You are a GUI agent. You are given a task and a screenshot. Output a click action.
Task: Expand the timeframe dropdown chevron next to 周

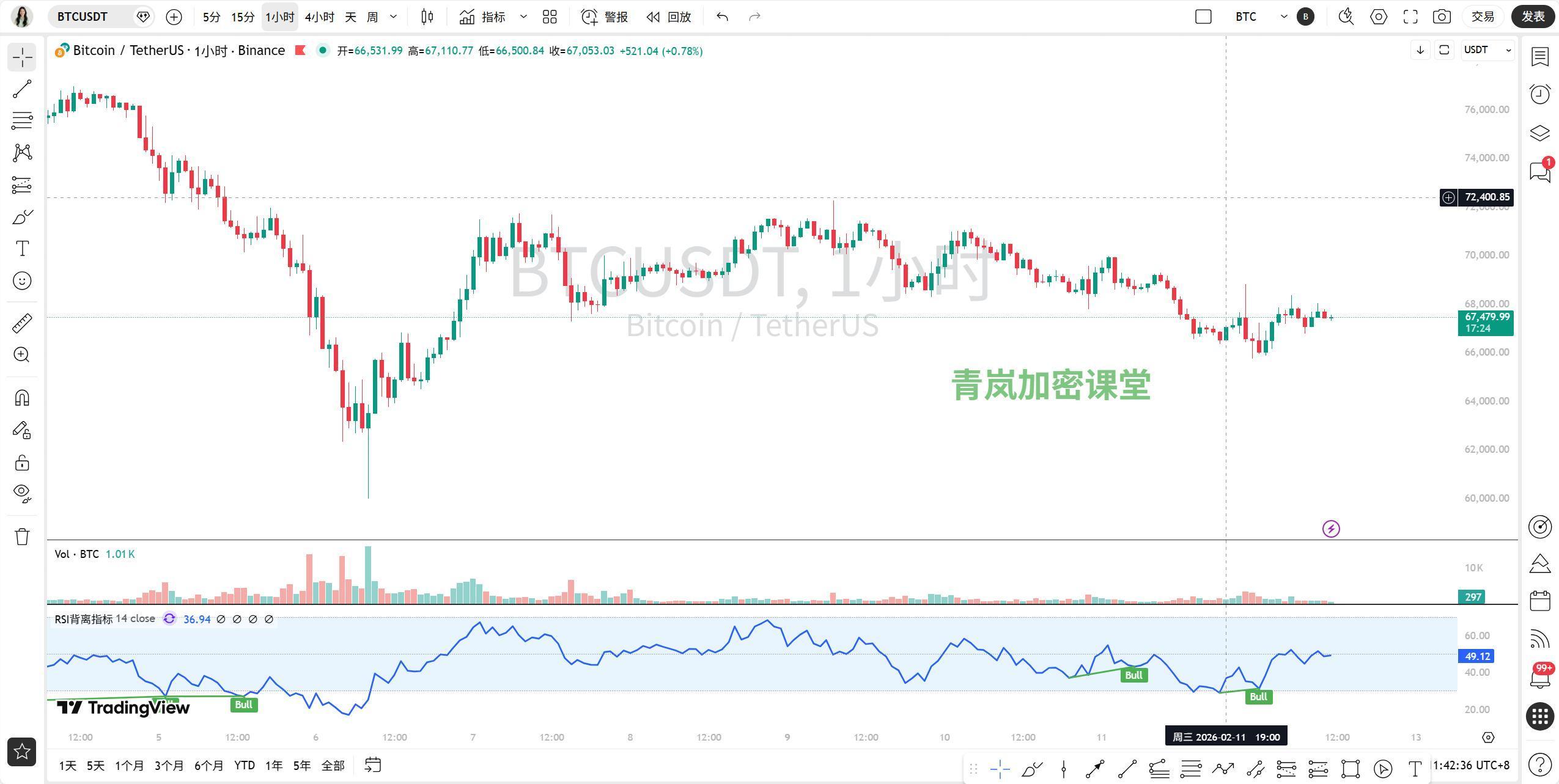394,16
